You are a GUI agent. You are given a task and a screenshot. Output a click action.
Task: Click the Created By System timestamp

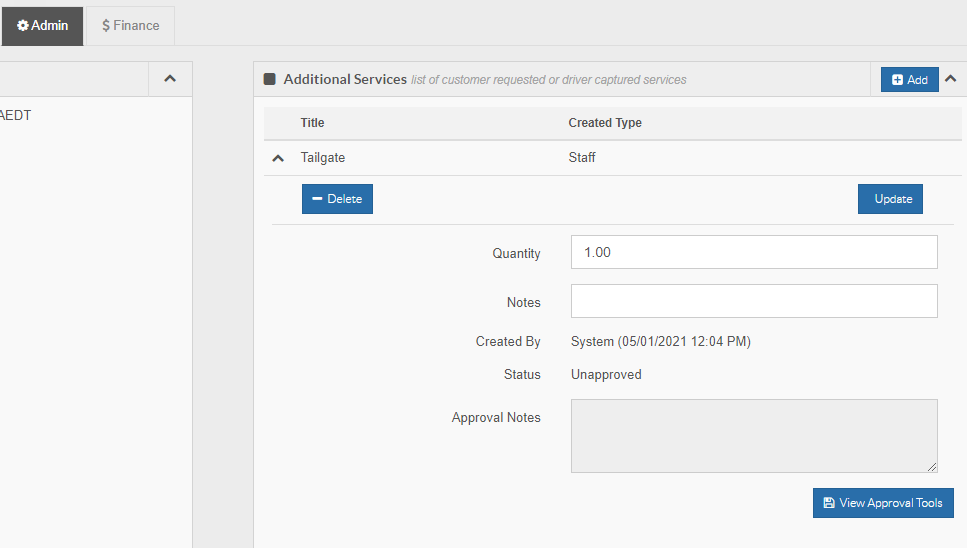660,342
